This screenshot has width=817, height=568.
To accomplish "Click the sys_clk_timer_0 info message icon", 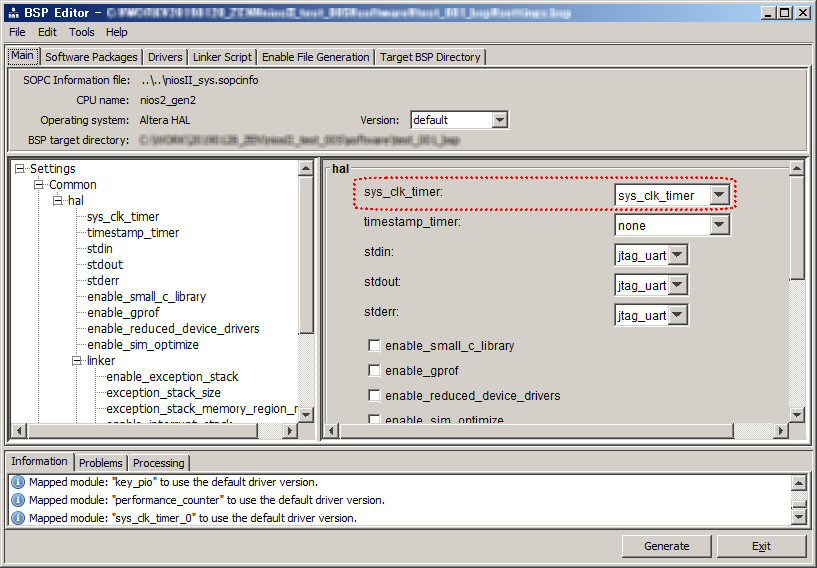I will coord(18,518).
